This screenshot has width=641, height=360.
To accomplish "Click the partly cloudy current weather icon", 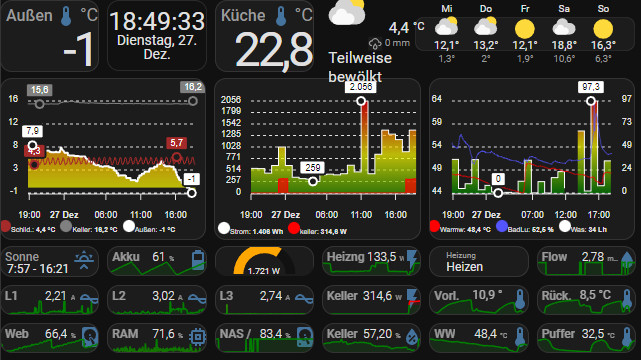I will click(347, 13).
